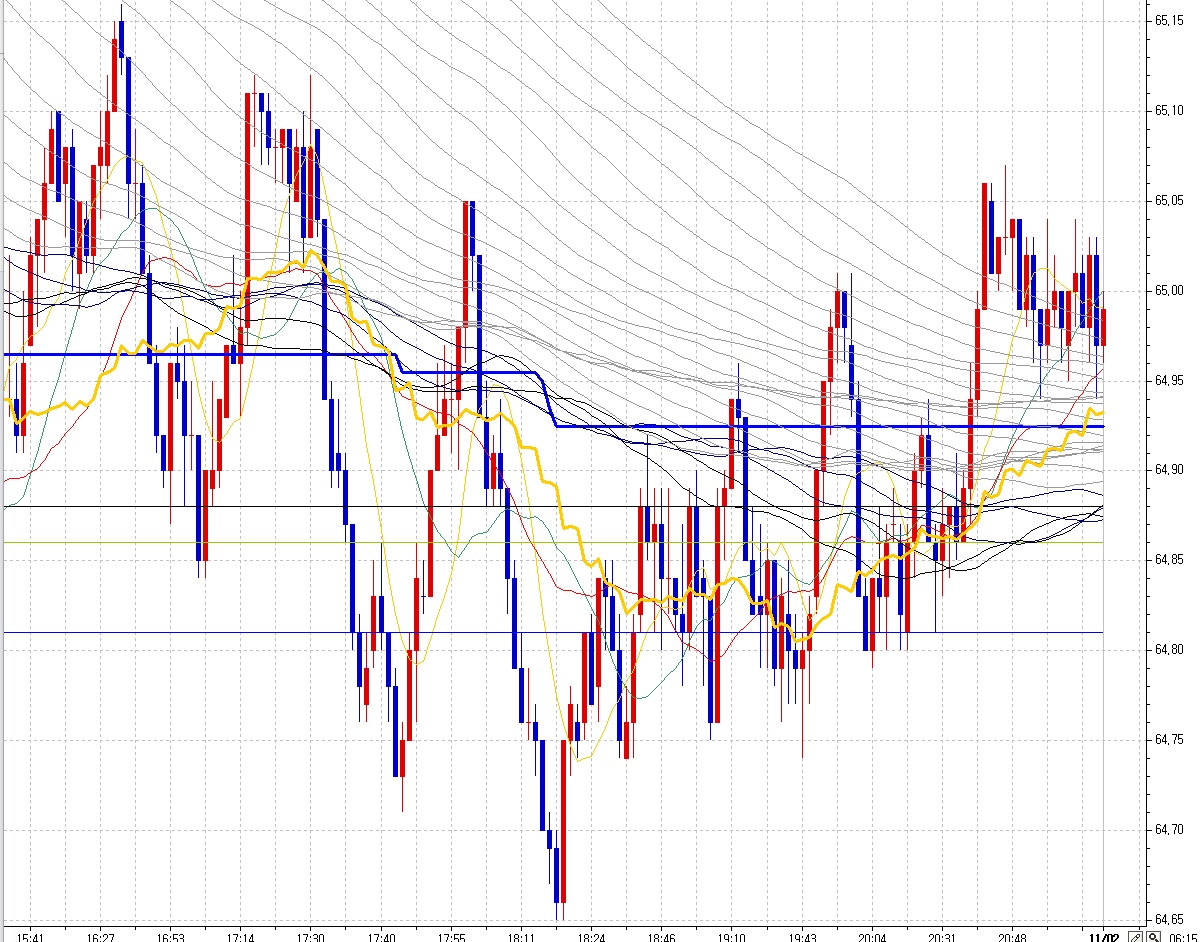This screenshot has height=942, width=1203.
Task: Click the 19:10 time axis label
Action: [732, 937]
